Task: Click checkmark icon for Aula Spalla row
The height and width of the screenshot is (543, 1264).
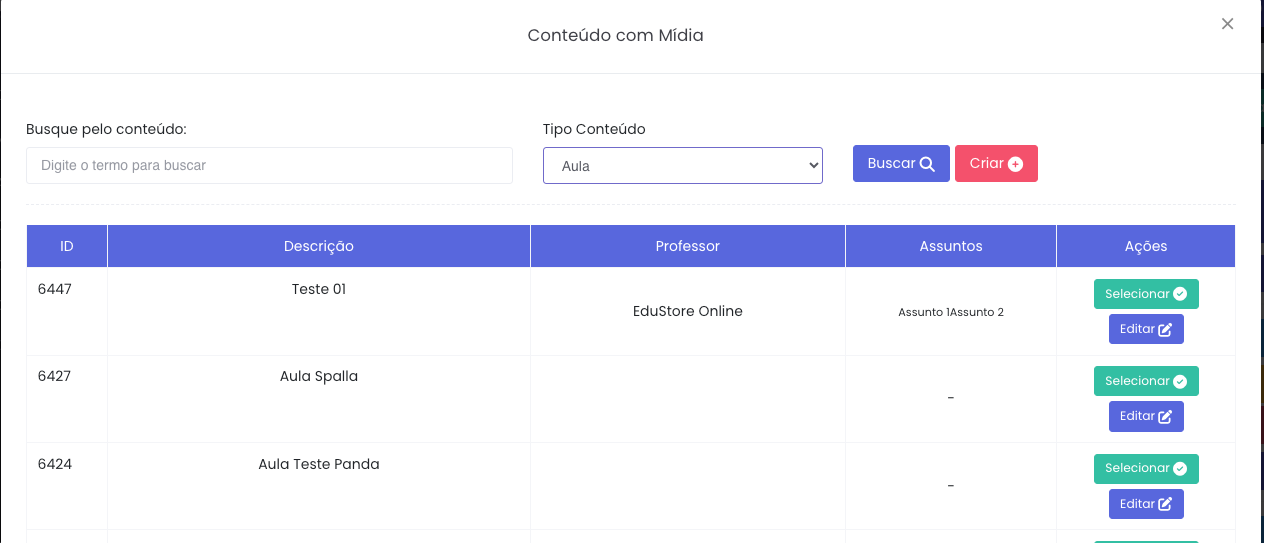Action: pos(1180,381)
